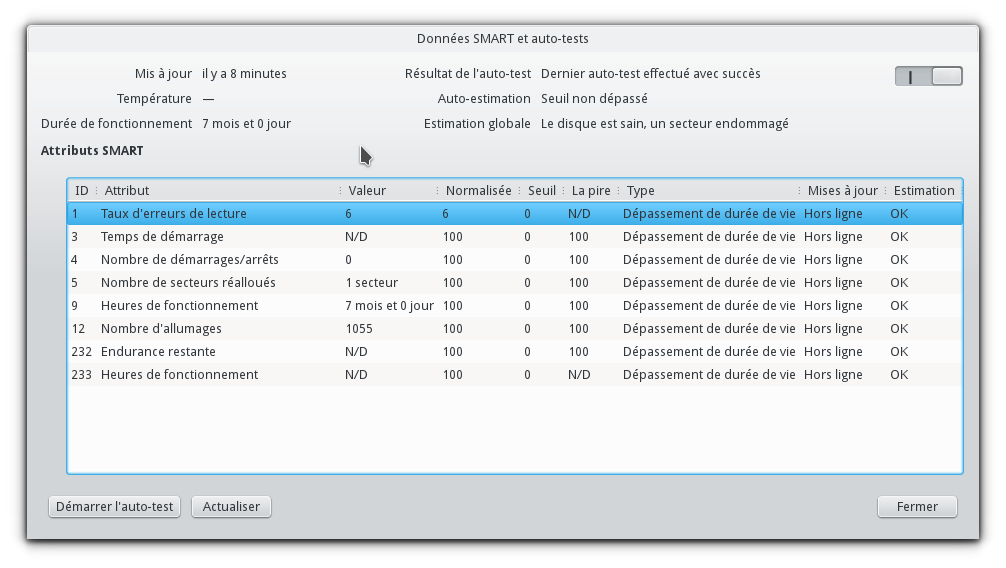Select the Nombre de secteurs réalloués row
This screenshot has height=568, width=1006.
515,283
